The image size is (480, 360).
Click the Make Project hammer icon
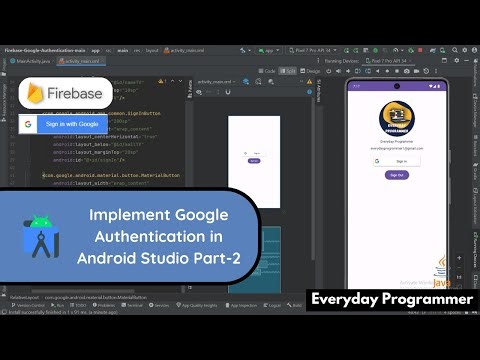click(243, 50)
